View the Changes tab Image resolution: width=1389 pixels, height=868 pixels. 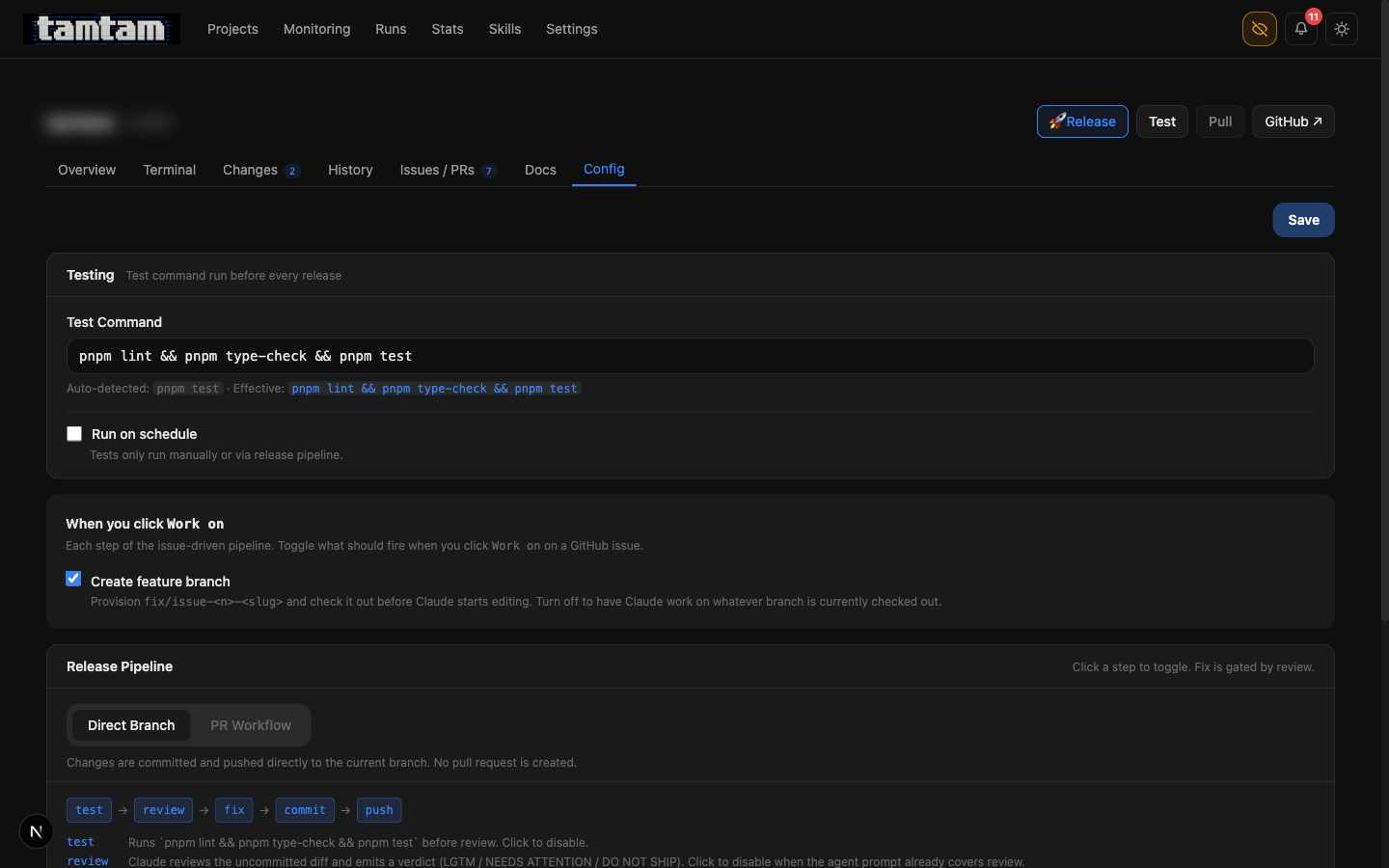point(261,170)
